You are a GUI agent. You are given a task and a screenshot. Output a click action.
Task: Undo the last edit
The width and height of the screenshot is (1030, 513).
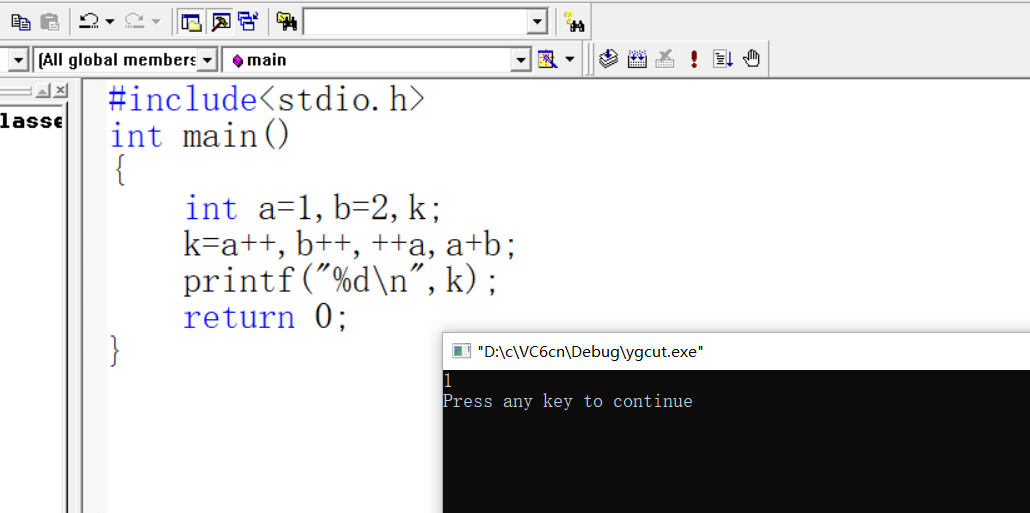[89, 22]
